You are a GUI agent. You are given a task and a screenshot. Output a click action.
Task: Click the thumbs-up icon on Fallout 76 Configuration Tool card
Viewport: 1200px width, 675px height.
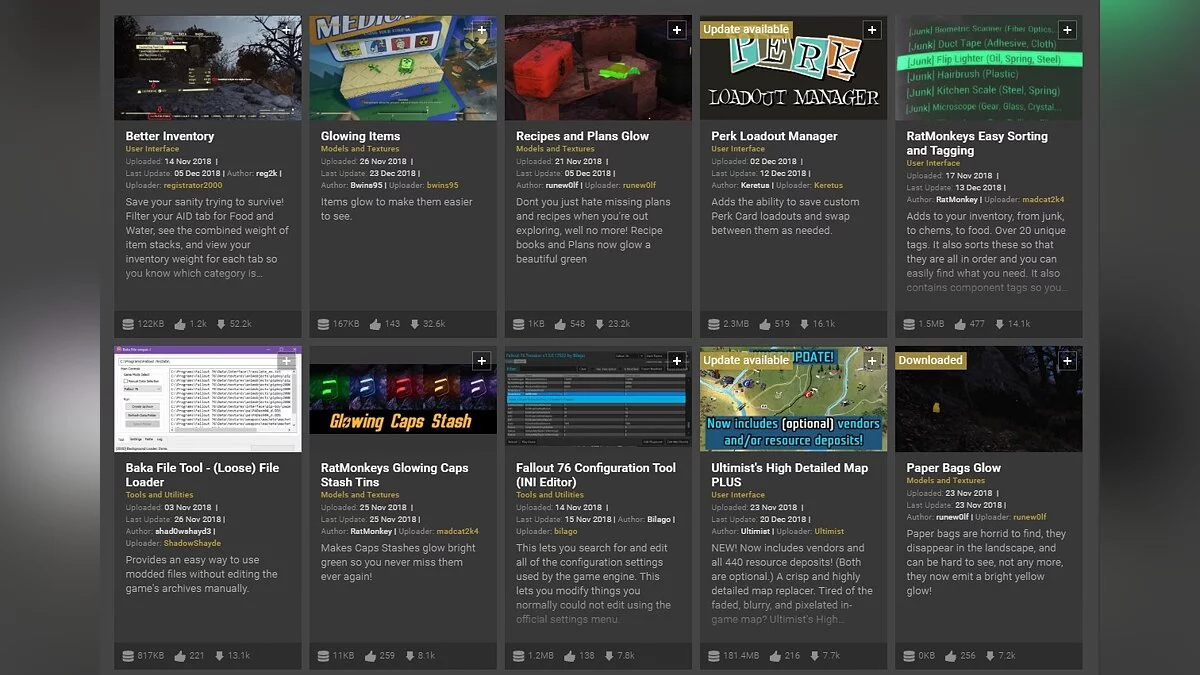coord(571,655)
